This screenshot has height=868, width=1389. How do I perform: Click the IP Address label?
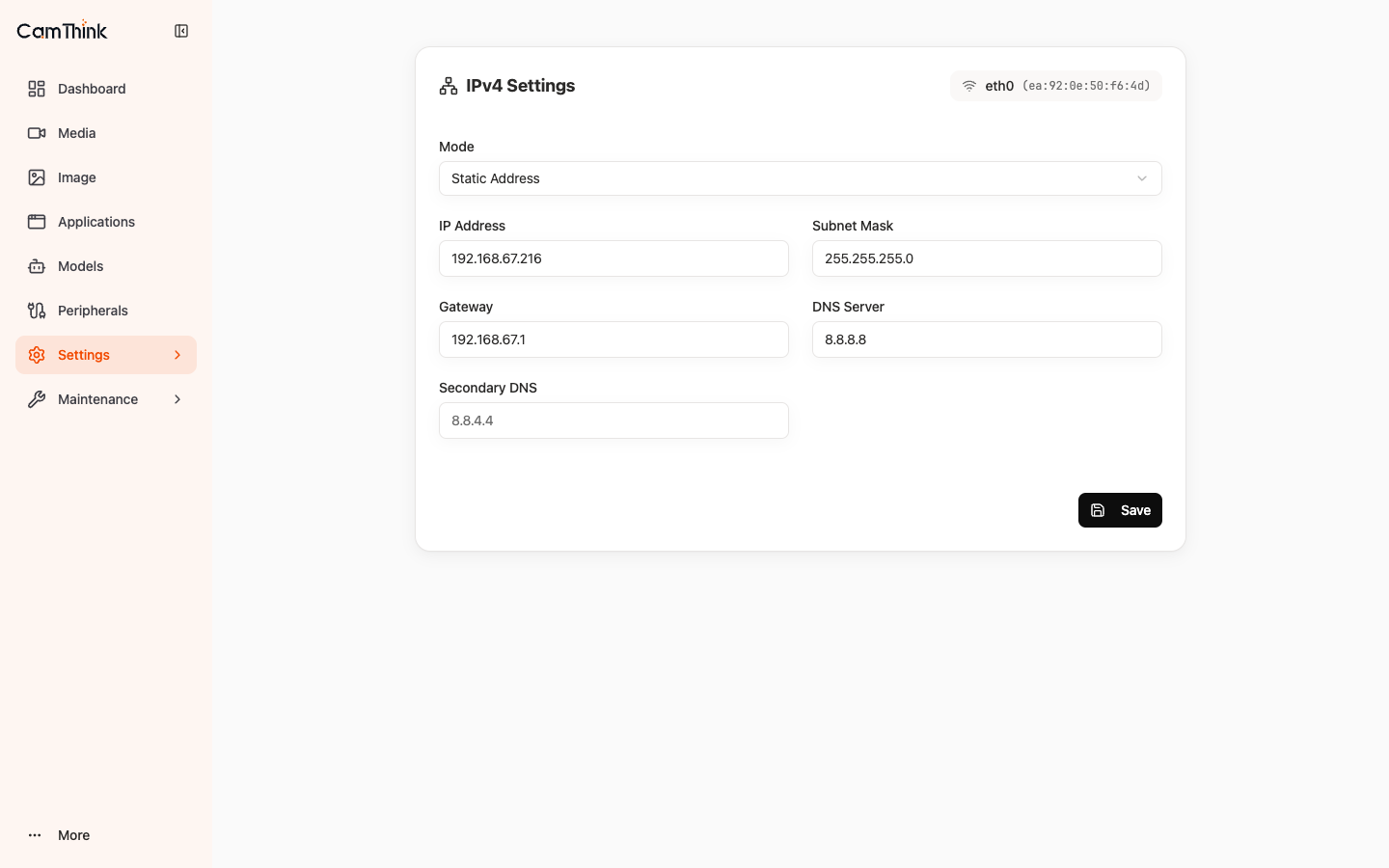pyautogui.click(x=473, y=226)
